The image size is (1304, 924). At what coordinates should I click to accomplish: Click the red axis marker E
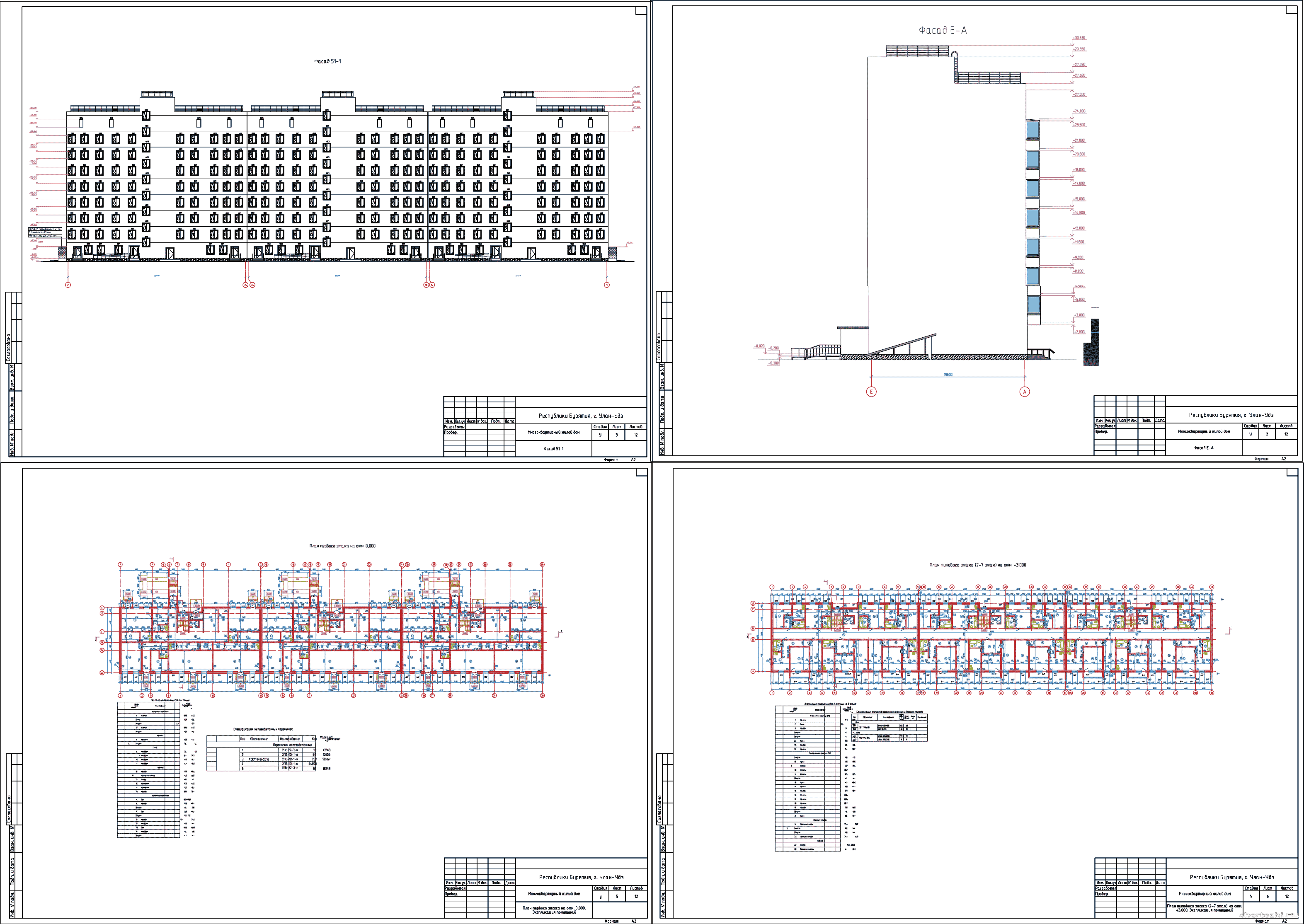point(871,392)
